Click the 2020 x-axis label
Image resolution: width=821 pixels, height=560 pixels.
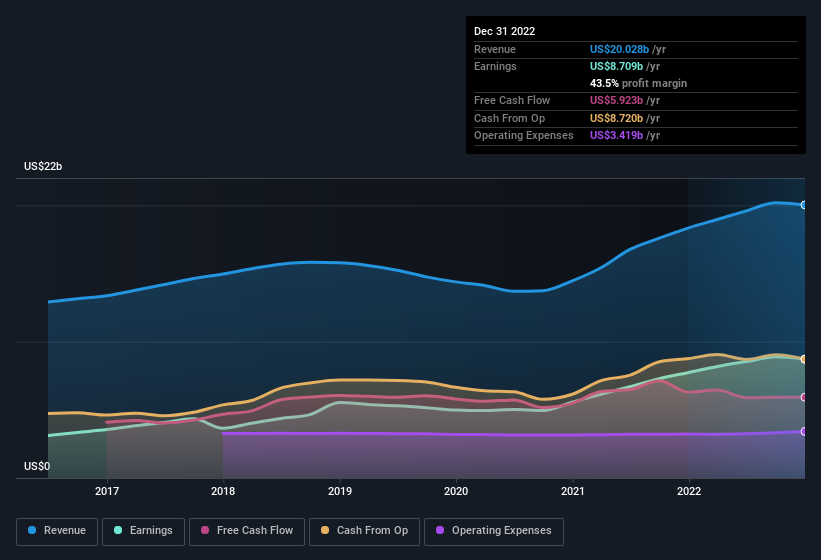pyautogui.click(x=456, y=491)
